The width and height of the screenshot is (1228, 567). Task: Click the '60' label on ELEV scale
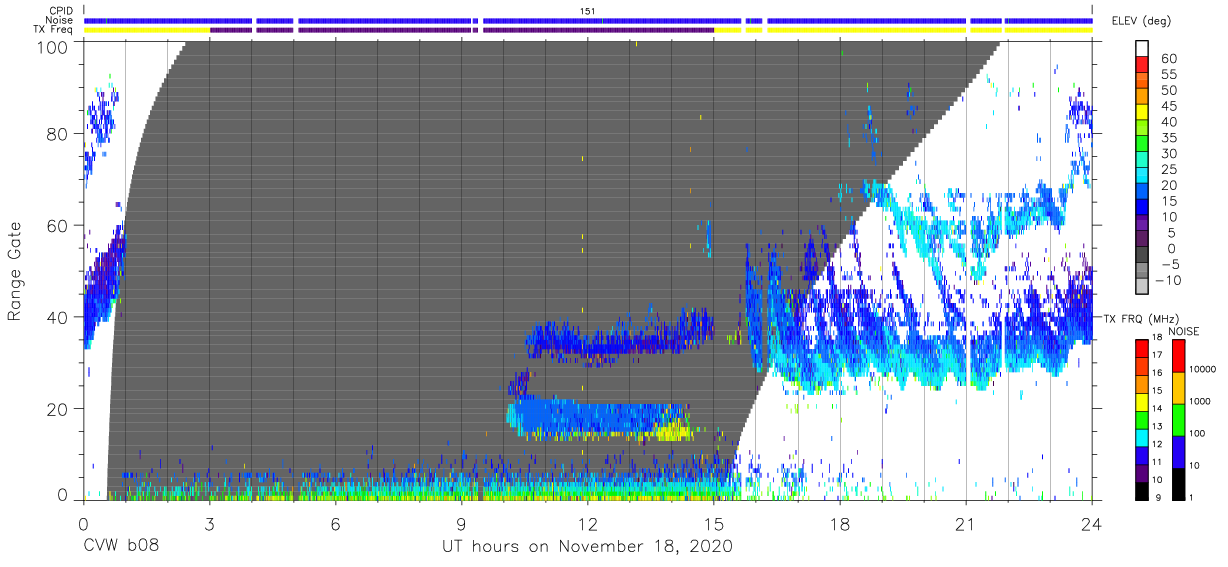point(1168,59)
